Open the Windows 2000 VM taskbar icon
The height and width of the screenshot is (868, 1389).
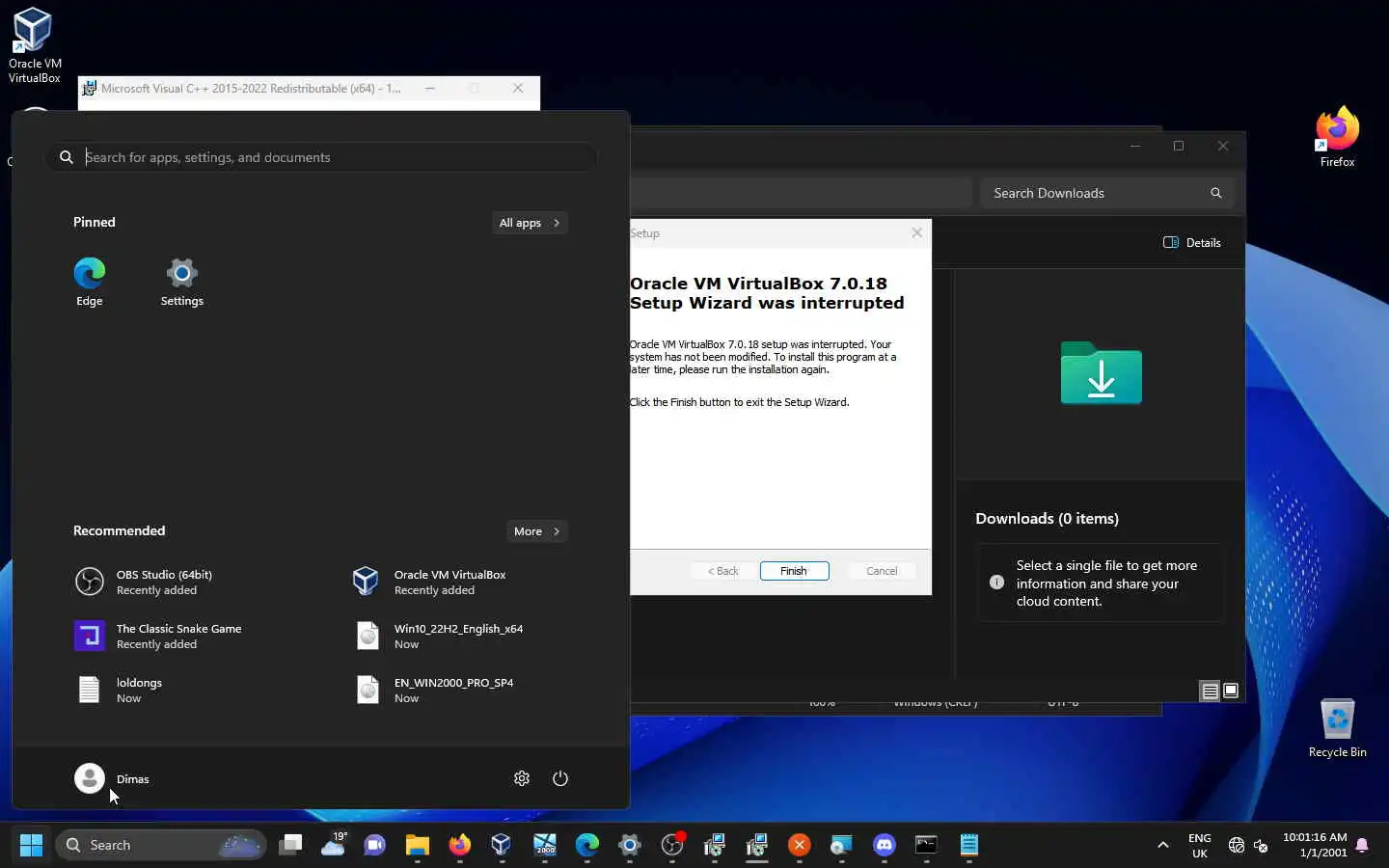coord(545,845)
